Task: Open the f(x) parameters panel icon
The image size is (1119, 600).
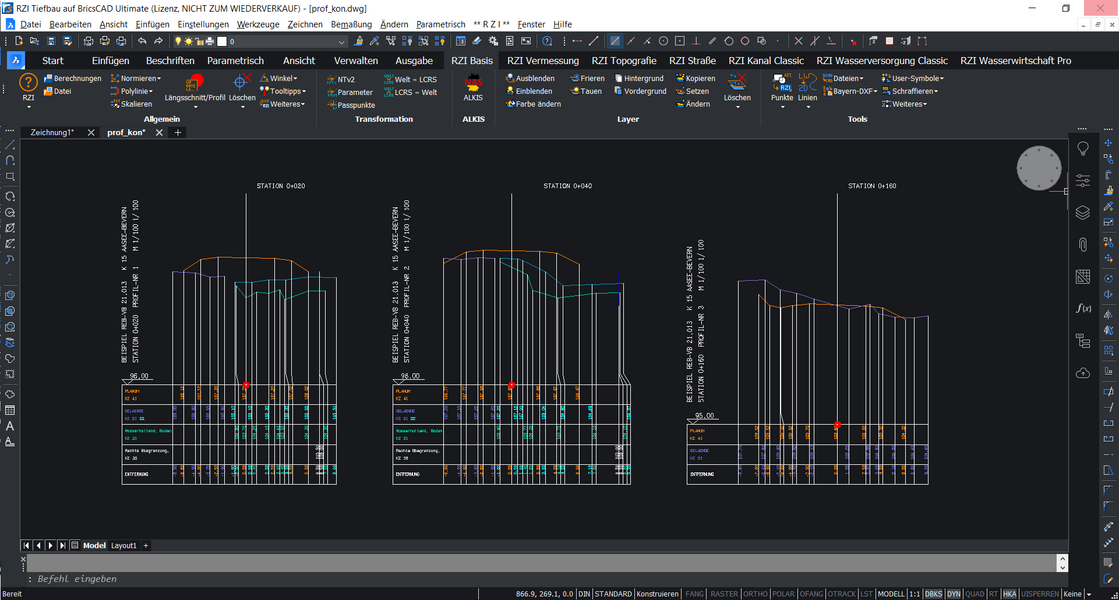Action: [1083, 308]
